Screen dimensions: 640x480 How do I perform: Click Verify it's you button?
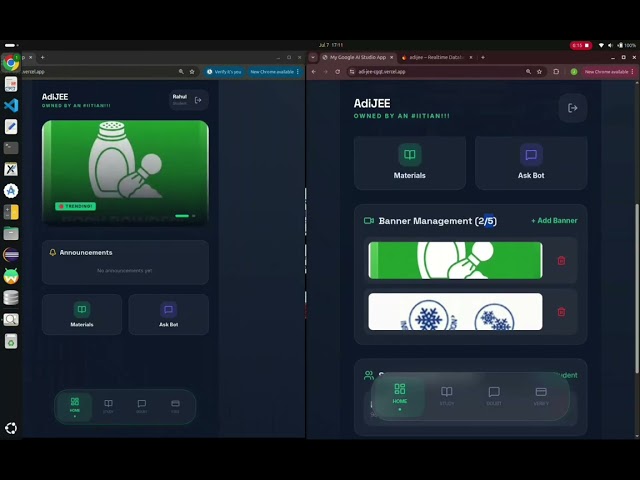tap(224, 72)
